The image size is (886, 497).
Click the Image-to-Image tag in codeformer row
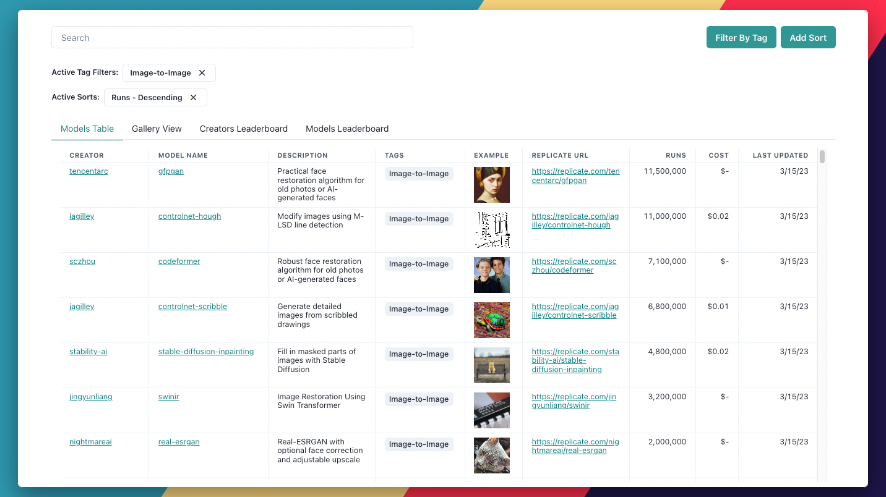pyautogui.click(x=419, y=264)
